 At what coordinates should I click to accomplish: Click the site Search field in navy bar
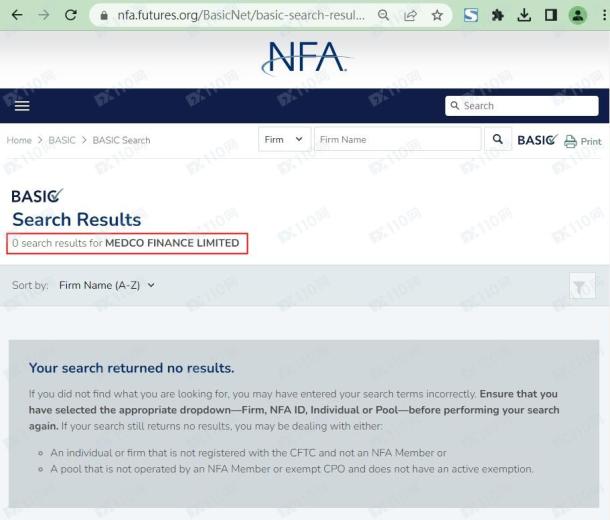coord(522,106)
